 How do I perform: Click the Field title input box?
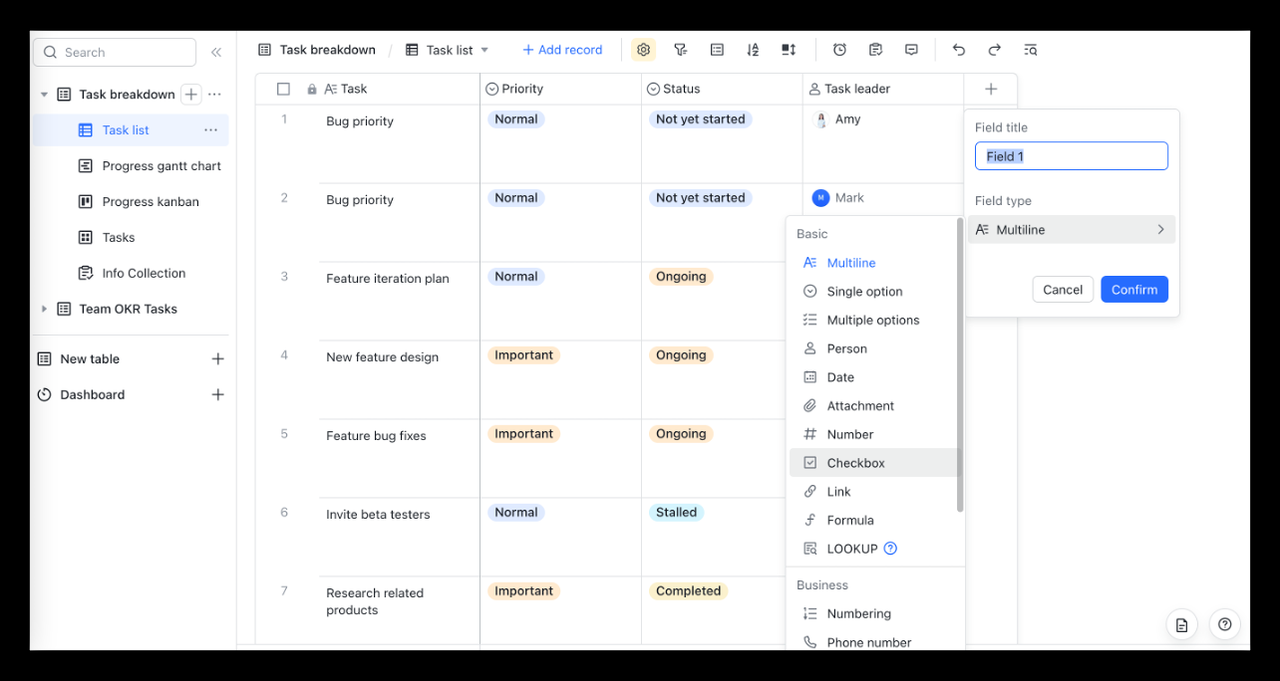[1071, 156]
